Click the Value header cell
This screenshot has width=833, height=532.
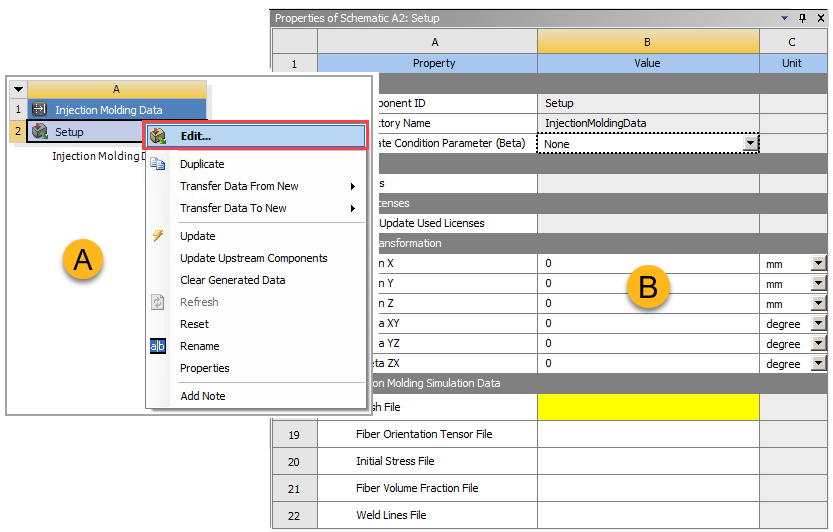tap(648, 63)
